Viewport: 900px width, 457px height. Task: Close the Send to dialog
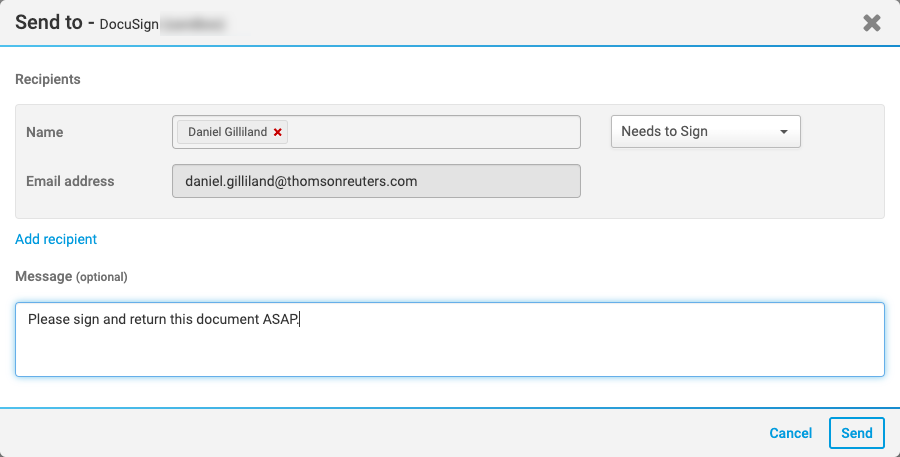pyautogui.click(x=872, y=23)
